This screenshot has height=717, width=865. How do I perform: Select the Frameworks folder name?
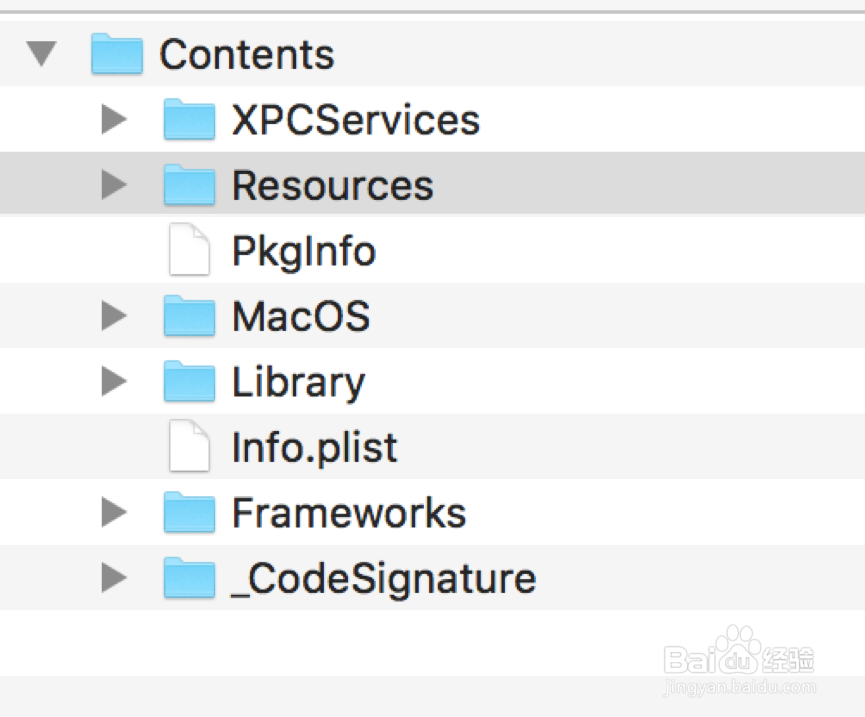(x=349, y=514)
